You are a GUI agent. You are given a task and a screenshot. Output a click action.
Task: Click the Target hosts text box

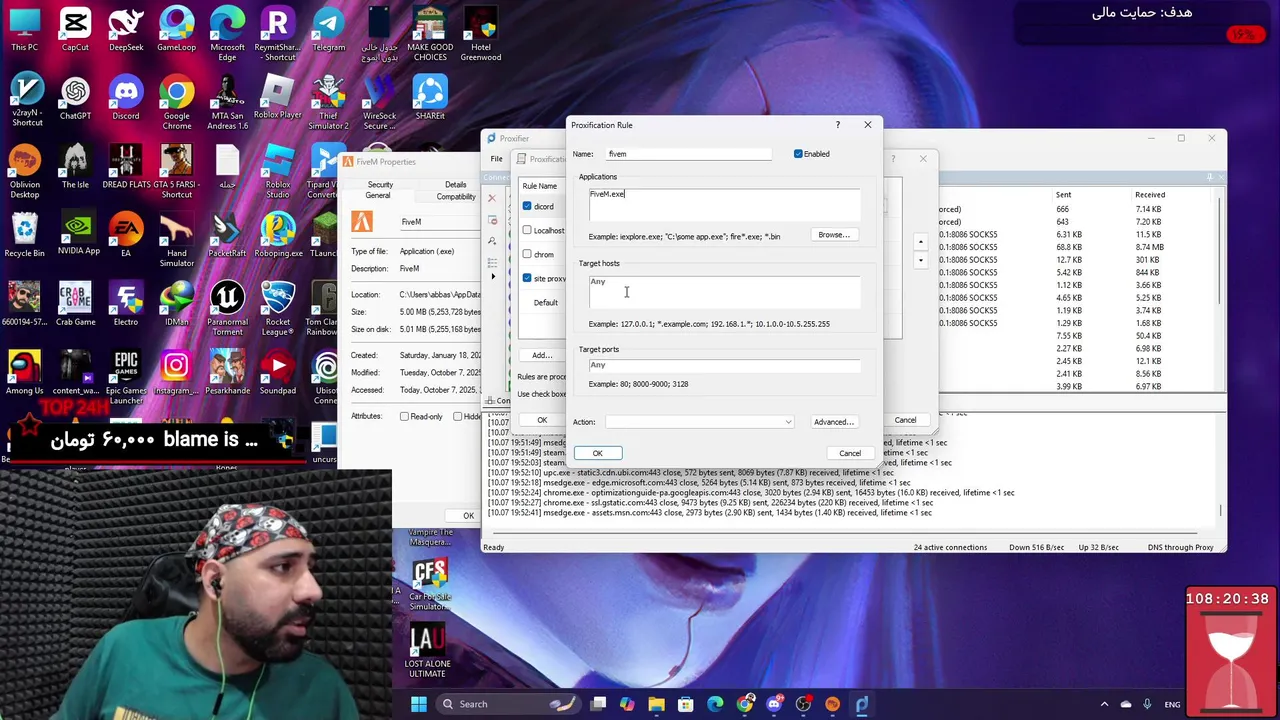click(724, 291)
